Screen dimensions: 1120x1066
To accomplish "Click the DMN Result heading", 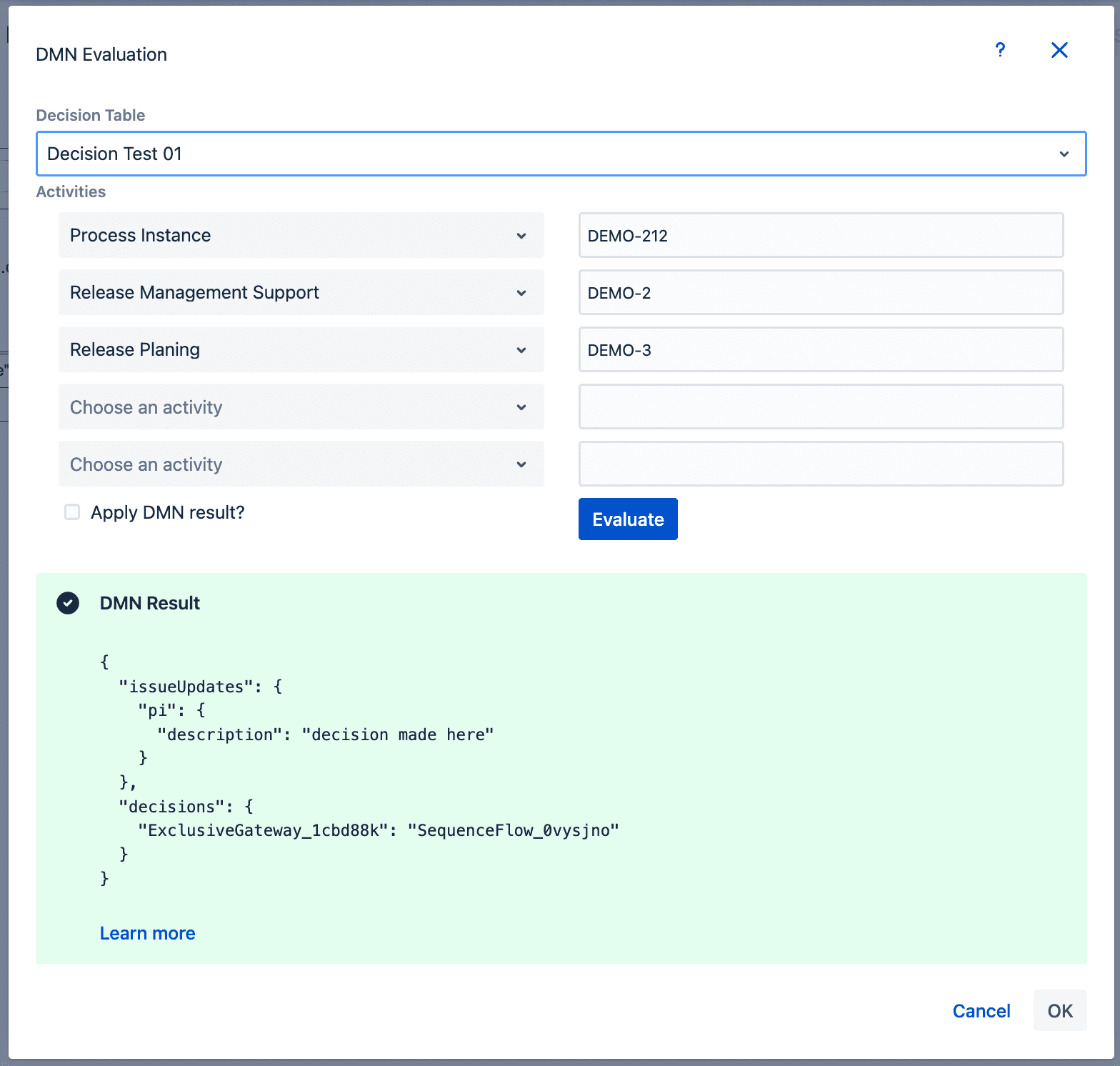I will point(149,603).
